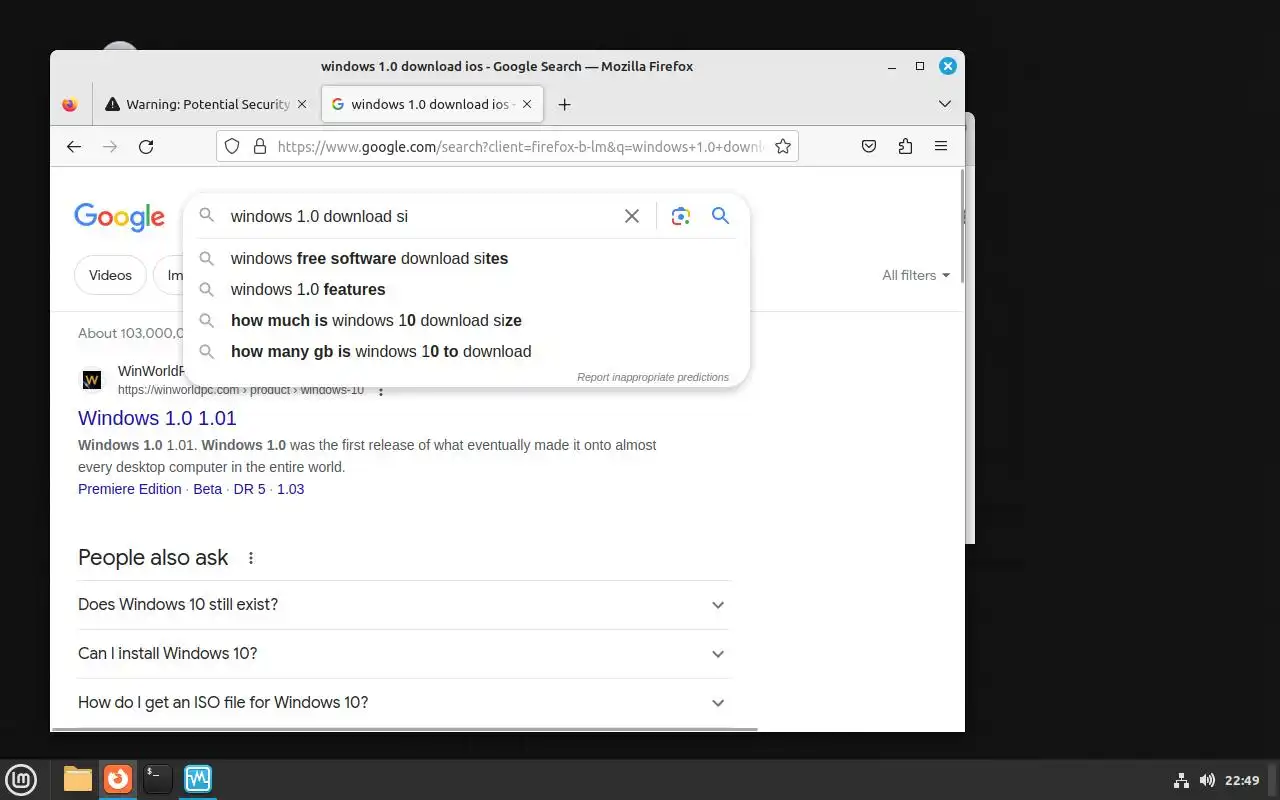Open the clock showing 22:49

pos(1242,780)
